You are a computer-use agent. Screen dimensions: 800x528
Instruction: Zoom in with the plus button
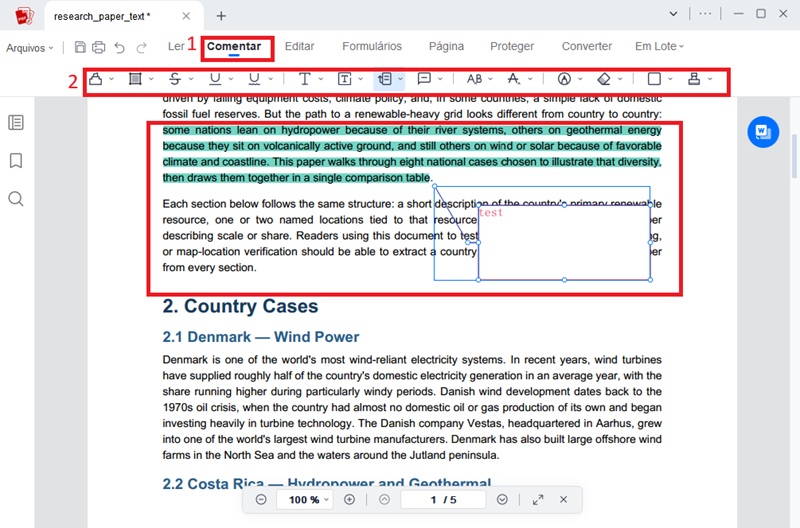click(349, 499)
